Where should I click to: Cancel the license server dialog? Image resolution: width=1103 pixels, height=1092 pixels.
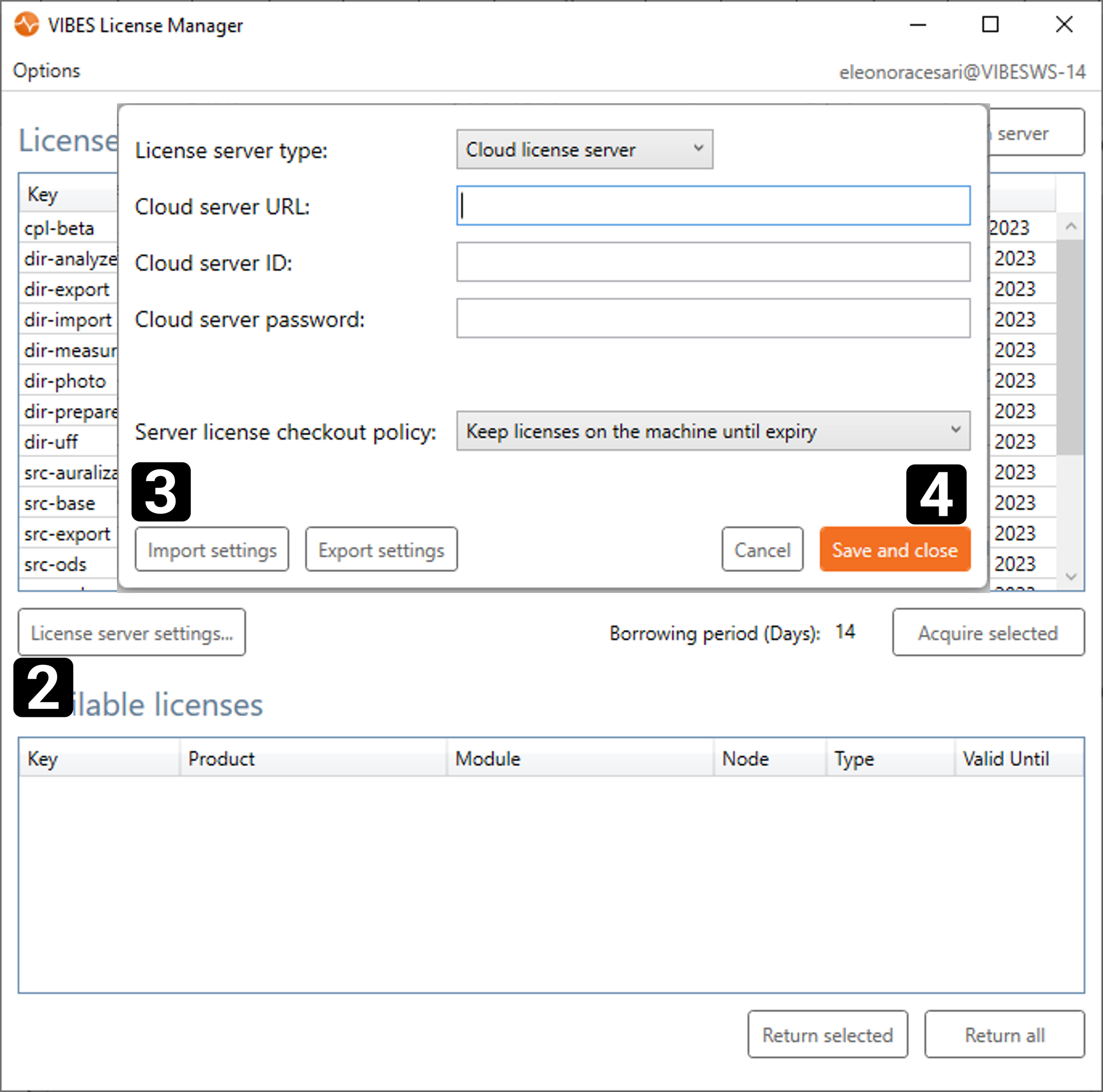point(762,550)
